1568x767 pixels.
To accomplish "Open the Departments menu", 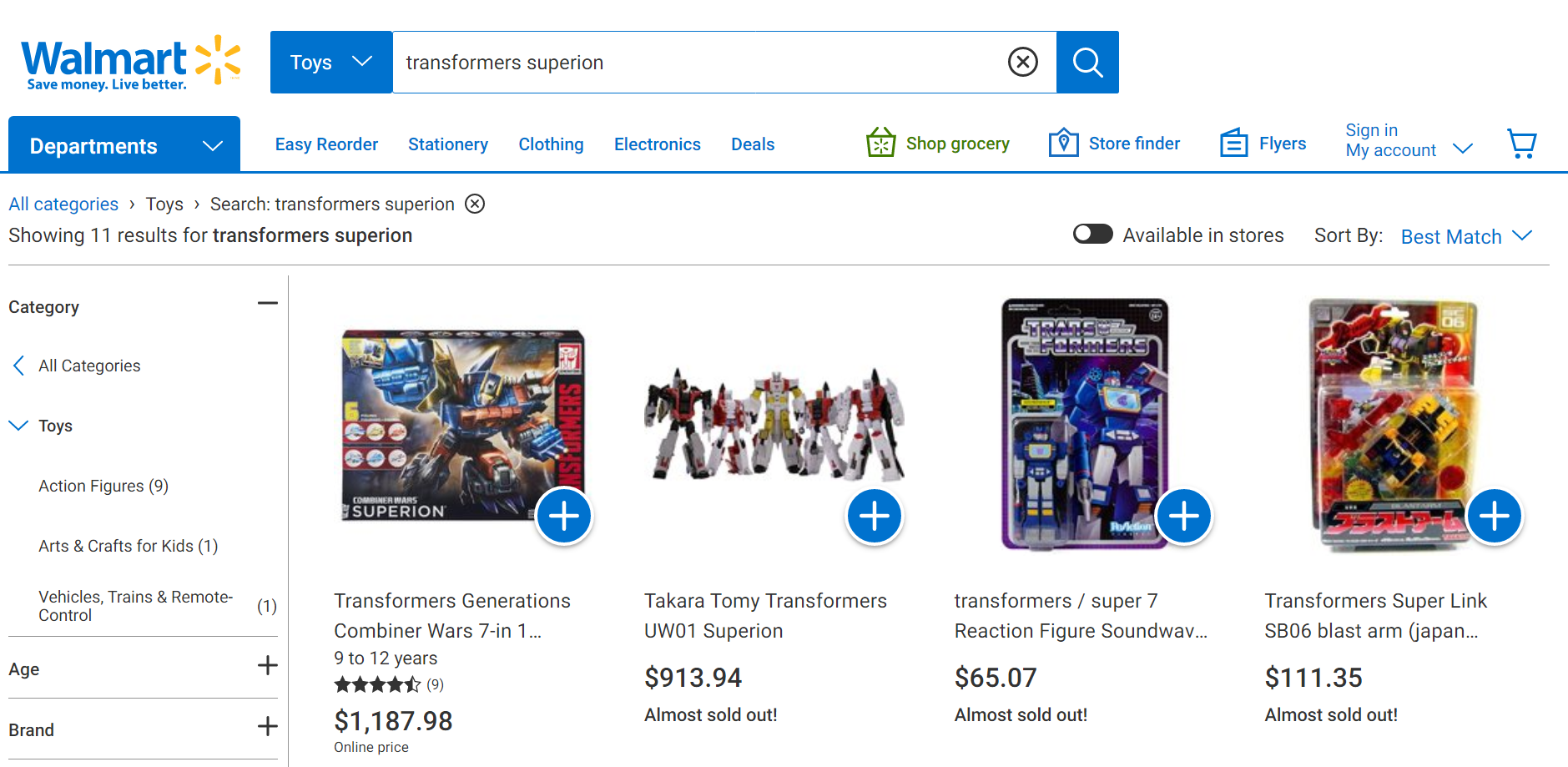I will (x=124, y=145).
